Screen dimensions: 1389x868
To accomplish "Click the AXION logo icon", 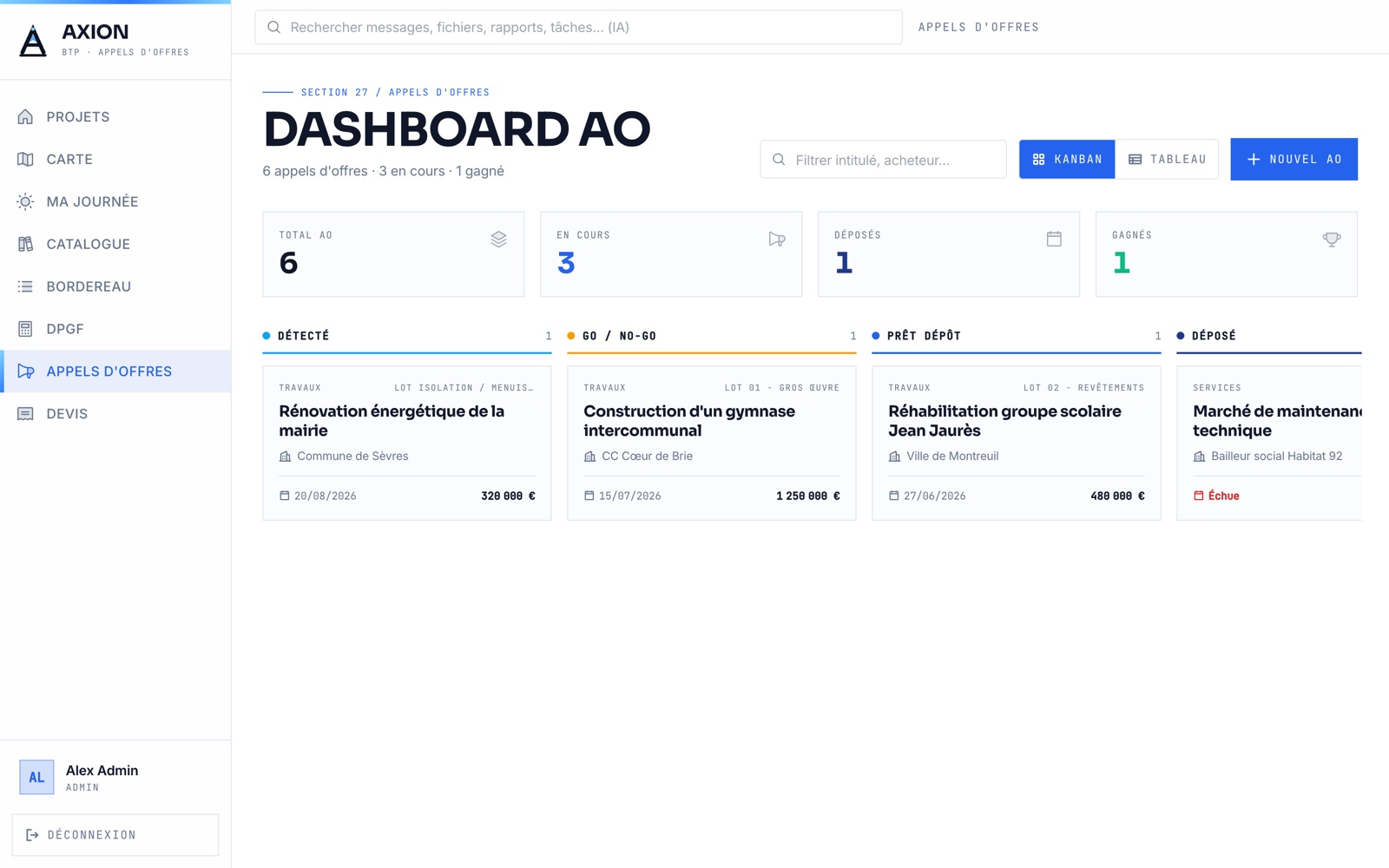I will pyautogui.click(x=33, y=41).
